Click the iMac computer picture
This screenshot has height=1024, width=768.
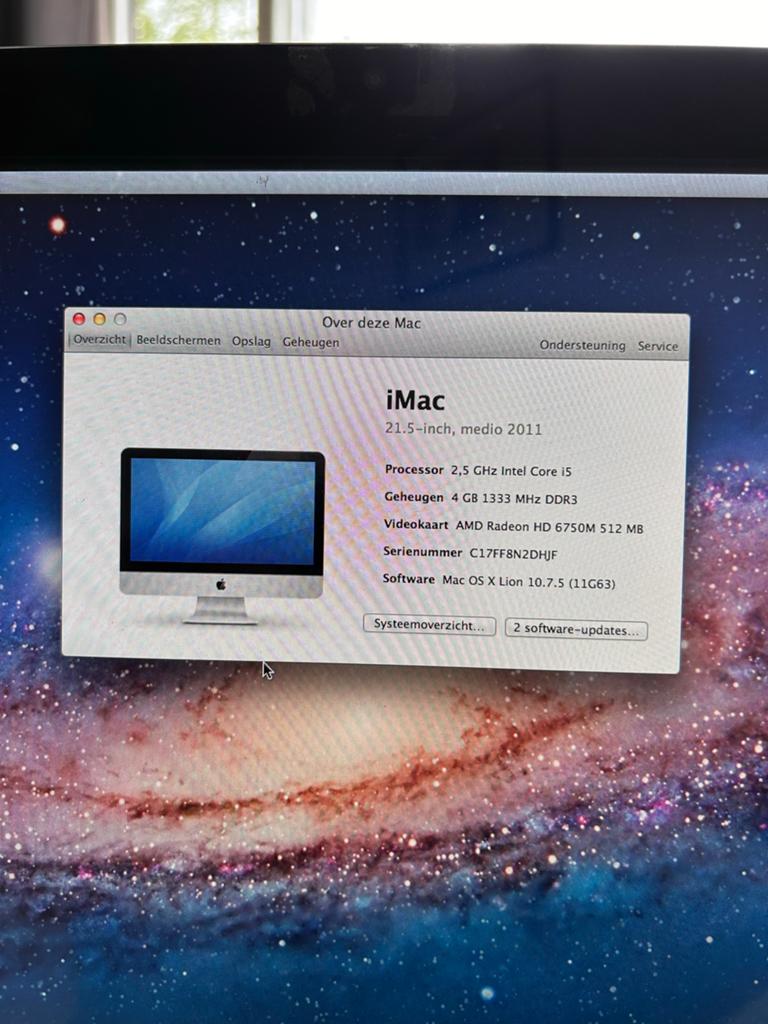tap(221, 536)
